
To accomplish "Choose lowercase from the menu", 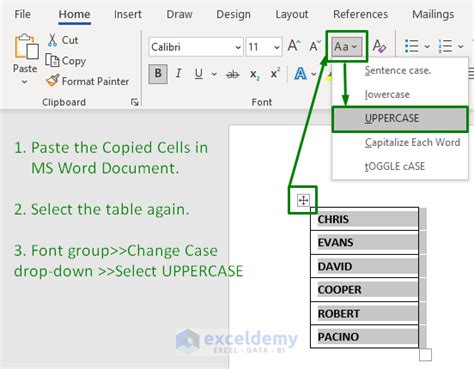I will [x=400, y=94].
